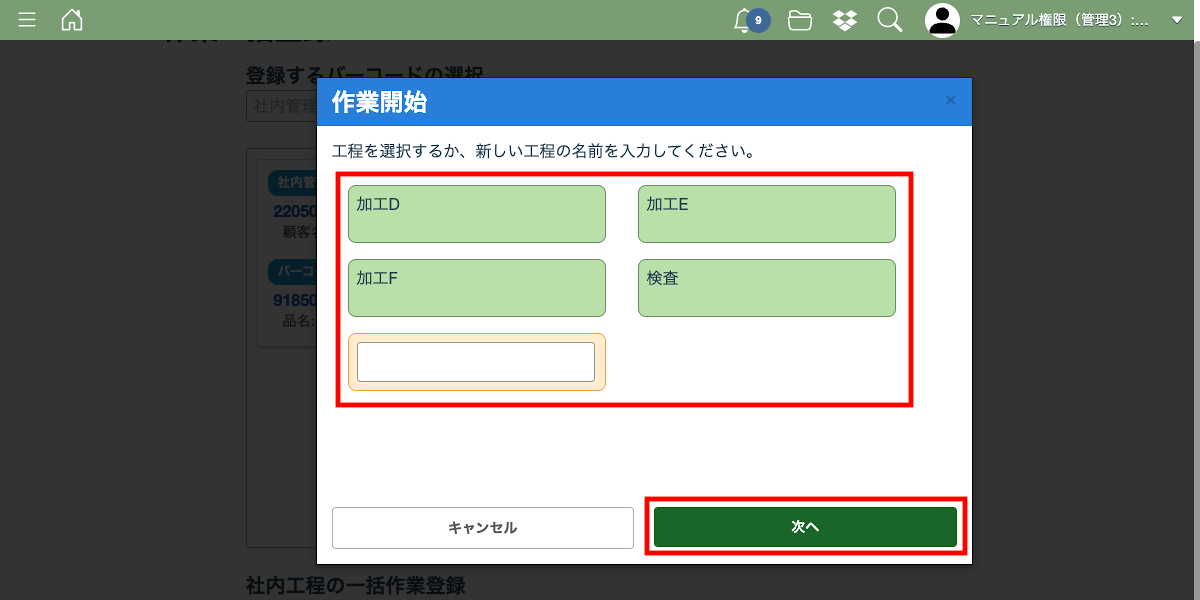Open the notifications bell
This screenshot has width=1200, height=600.
[743, 20]
